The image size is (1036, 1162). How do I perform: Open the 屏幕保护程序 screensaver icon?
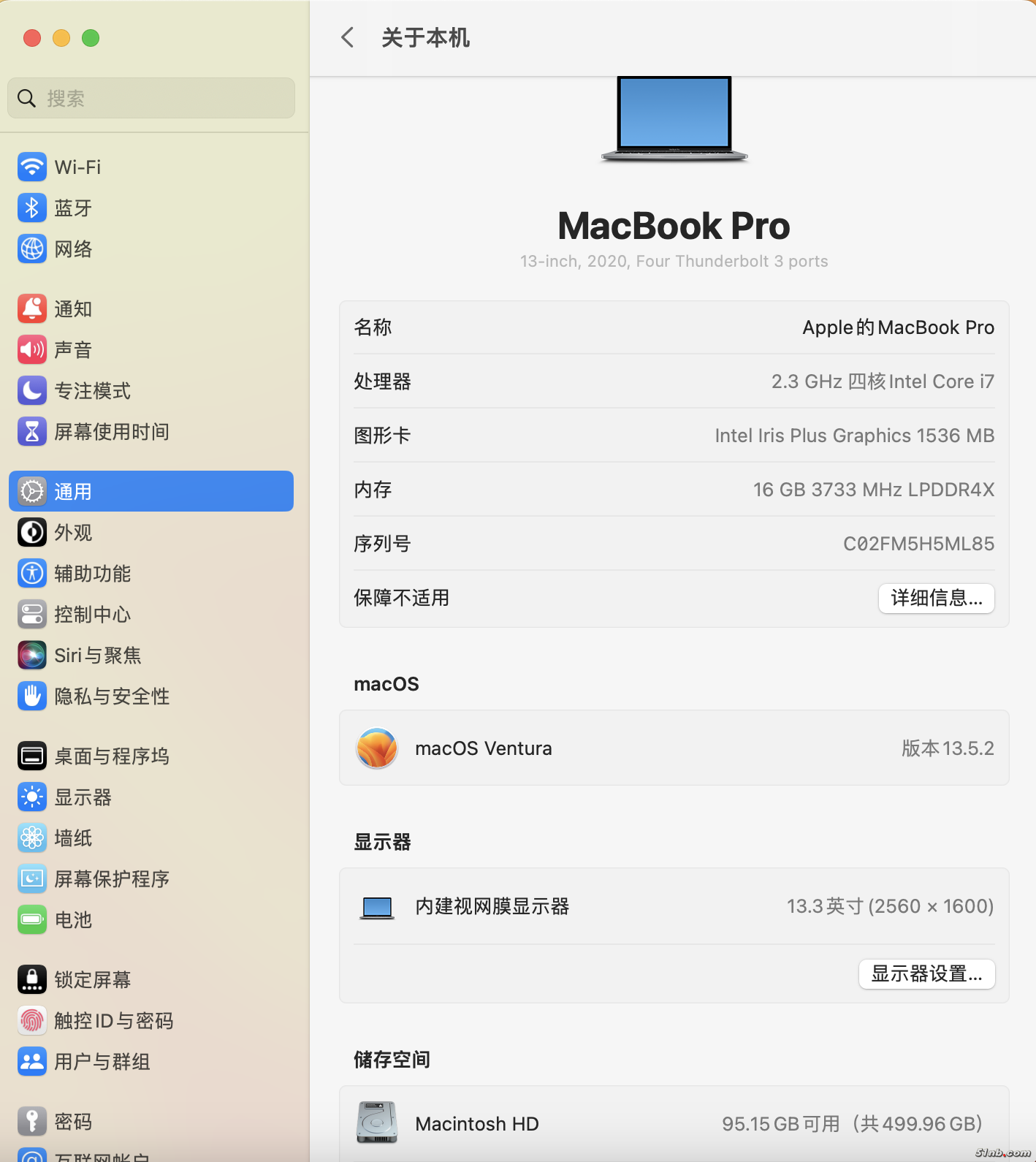click(32, 879)
